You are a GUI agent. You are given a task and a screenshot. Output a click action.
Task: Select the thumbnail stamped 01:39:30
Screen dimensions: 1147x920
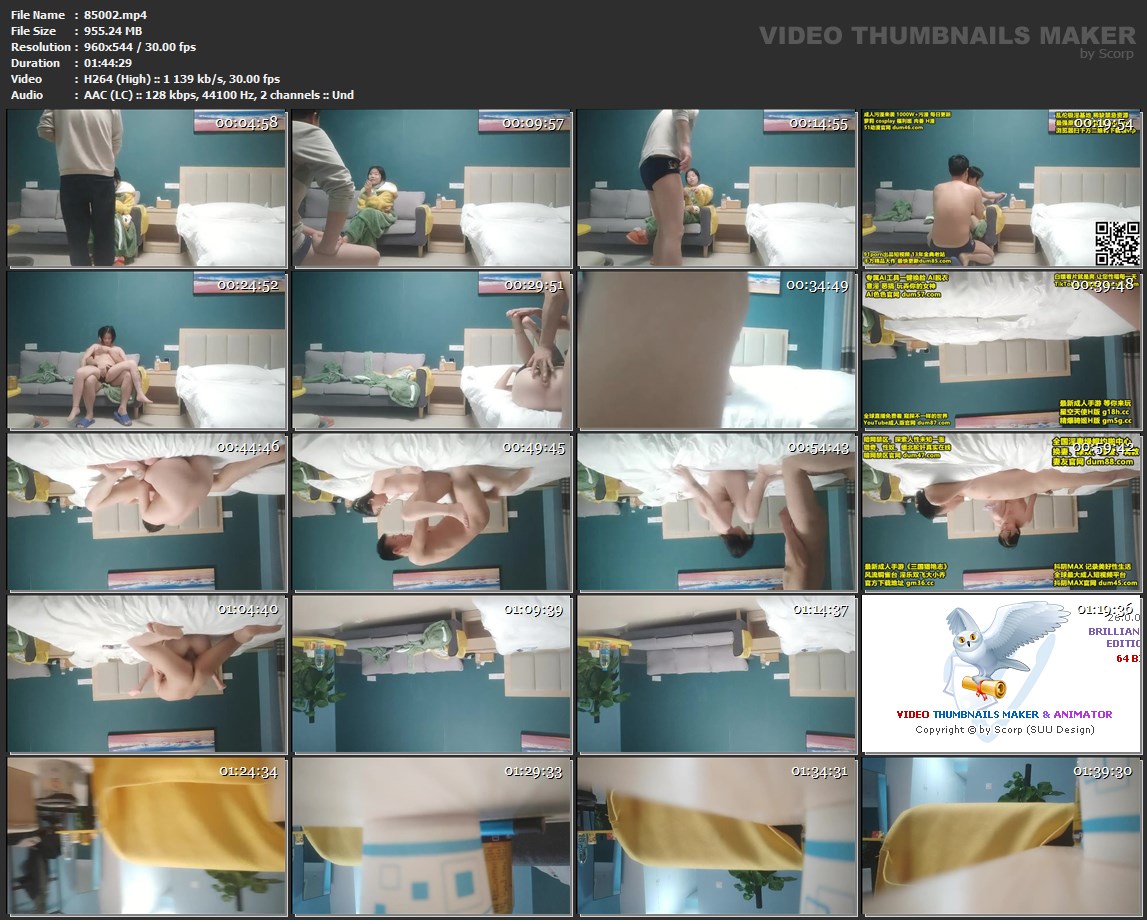click(1001, 836)
